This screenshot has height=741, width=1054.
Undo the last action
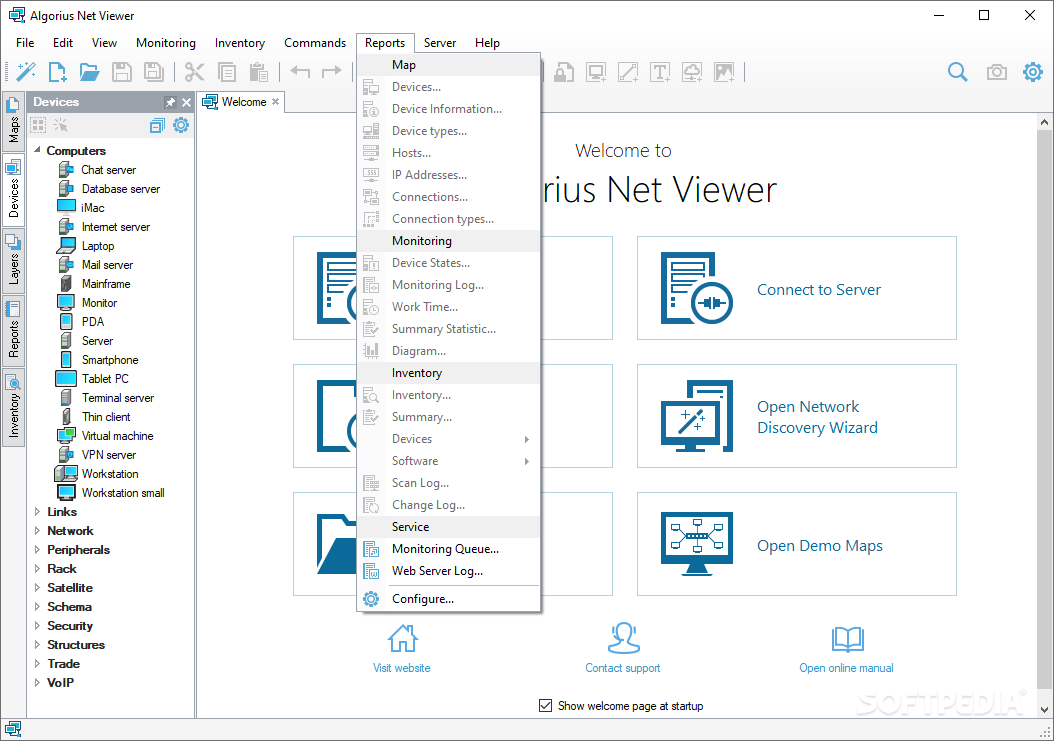[x=300, y=71]
